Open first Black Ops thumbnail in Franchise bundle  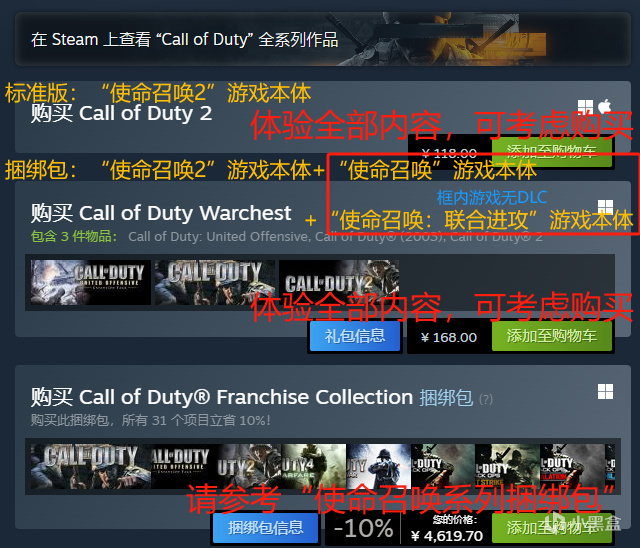443,466
